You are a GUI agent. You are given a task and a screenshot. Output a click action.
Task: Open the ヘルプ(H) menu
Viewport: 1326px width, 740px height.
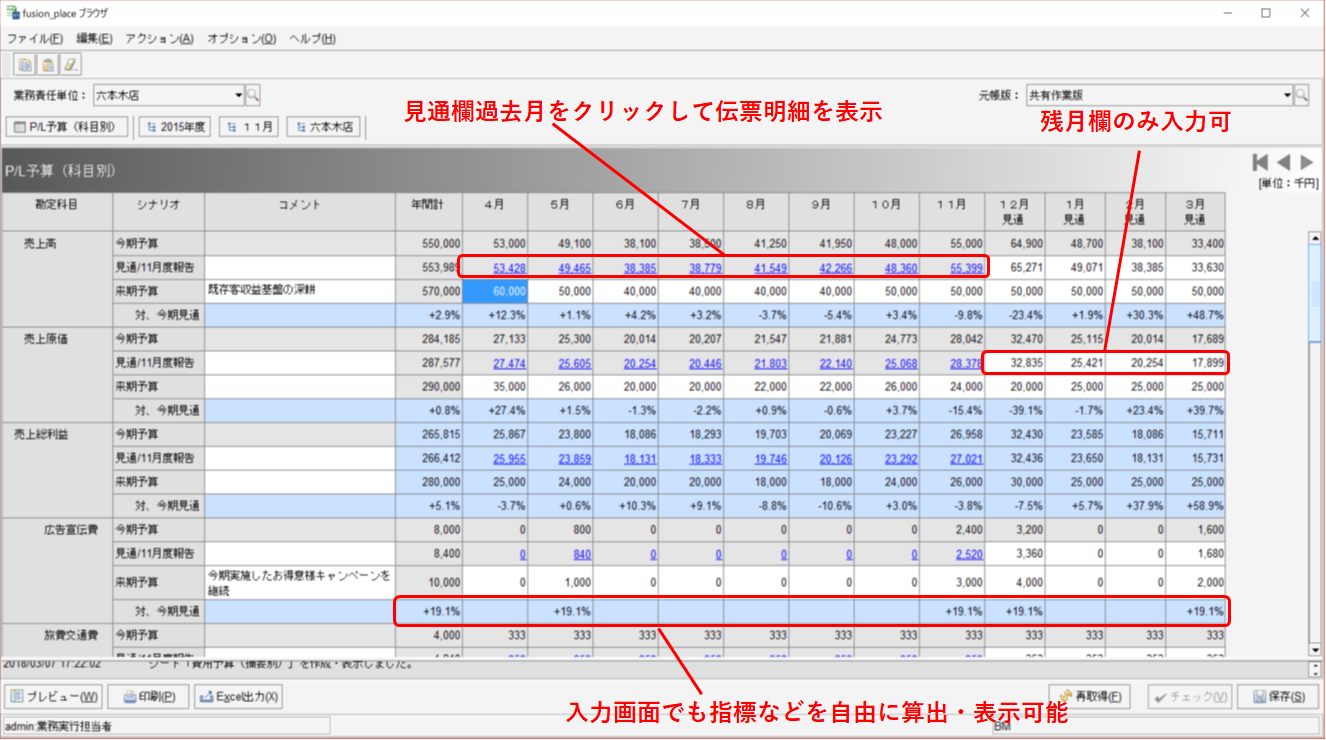(312, 39)
